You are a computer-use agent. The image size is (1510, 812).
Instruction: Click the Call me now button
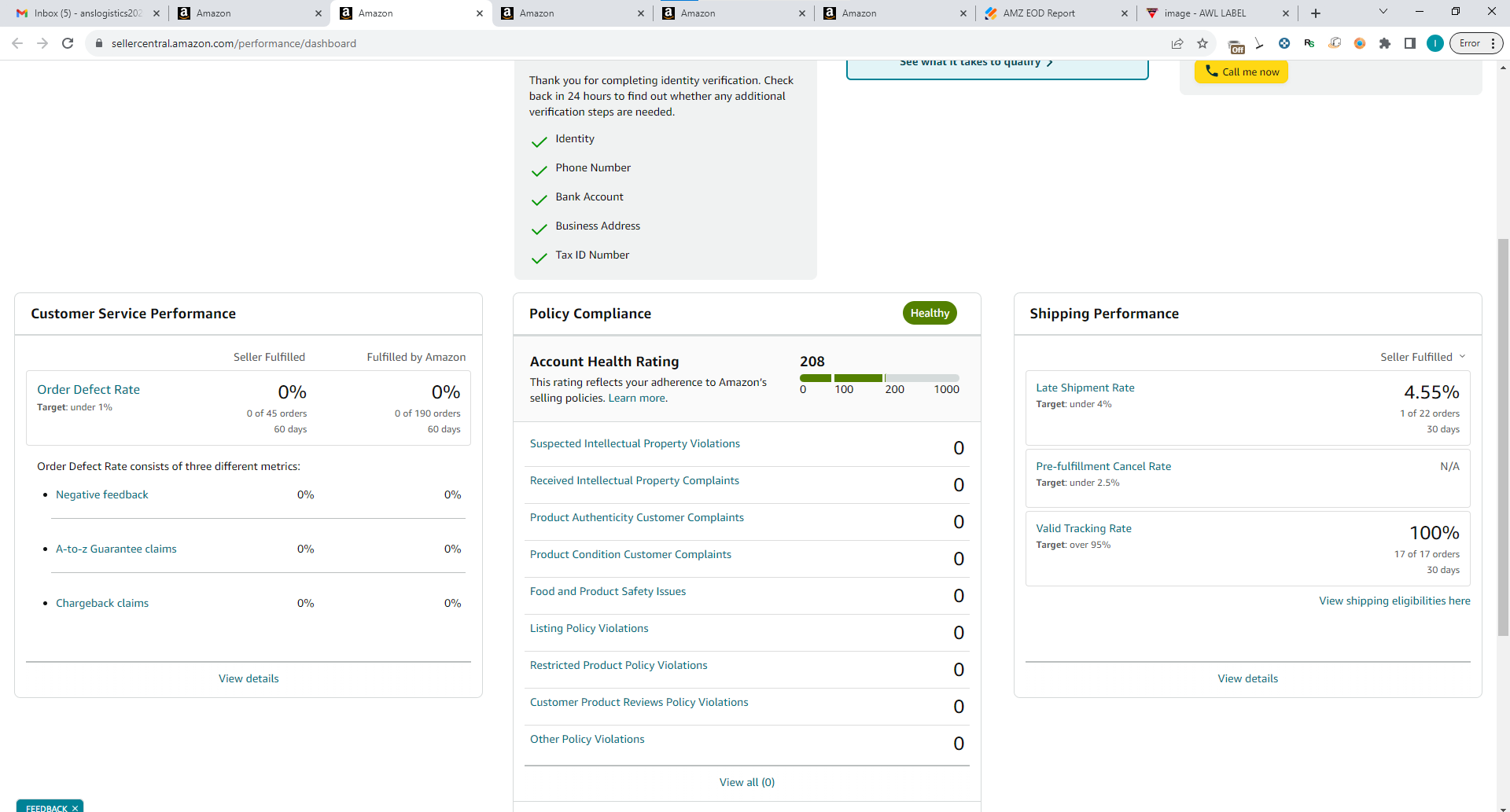1241,72
